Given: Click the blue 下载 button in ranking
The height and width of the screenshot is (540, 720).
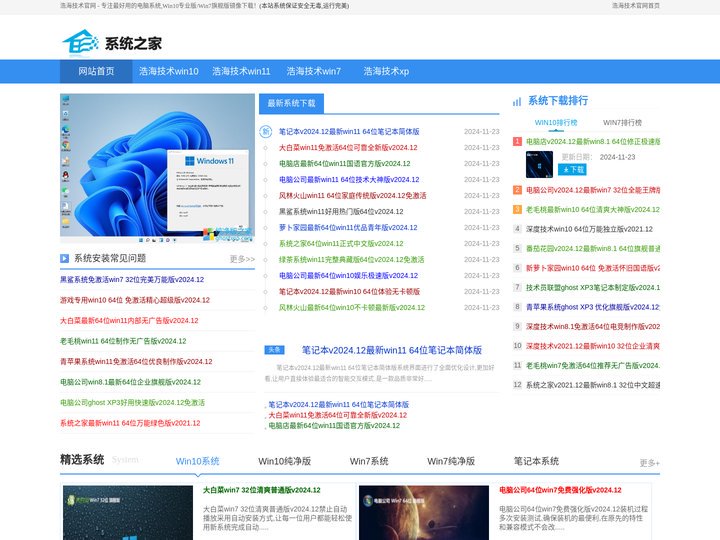Looking at the screenshot, I should tap(572, 169).
